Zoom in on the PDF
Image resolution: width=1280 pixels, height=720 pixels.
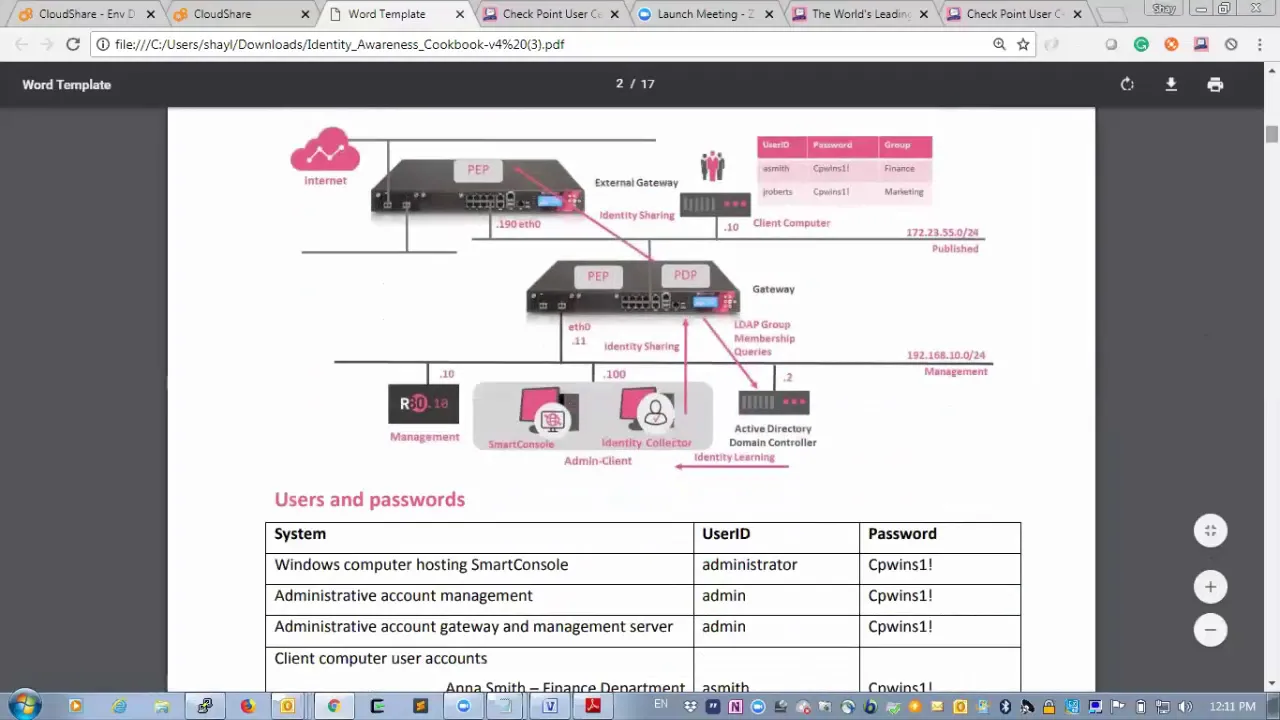[x=1210, y=587]
